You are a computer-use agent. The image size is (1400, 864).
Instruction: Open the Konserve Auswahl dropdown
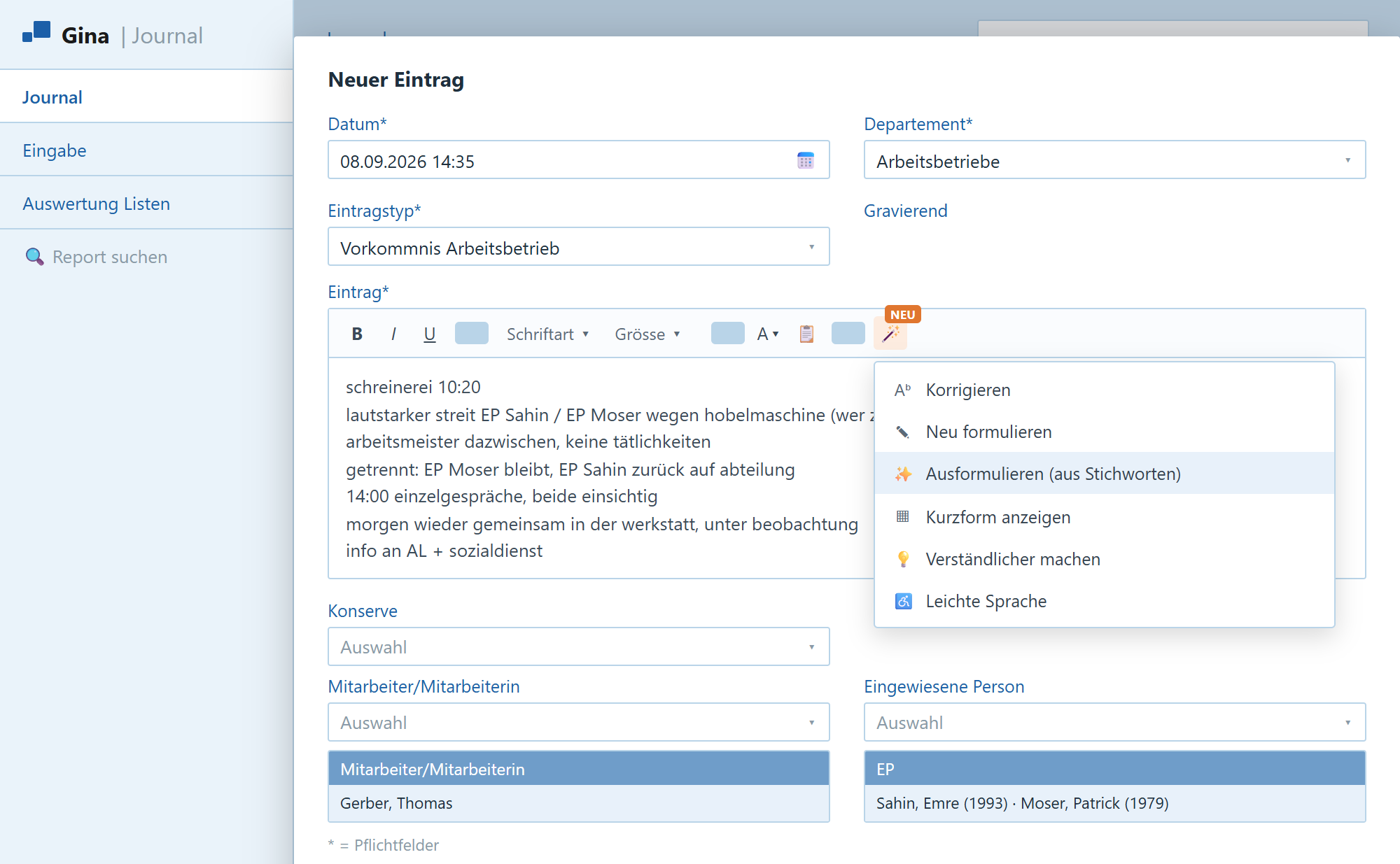tap(579, 647)
